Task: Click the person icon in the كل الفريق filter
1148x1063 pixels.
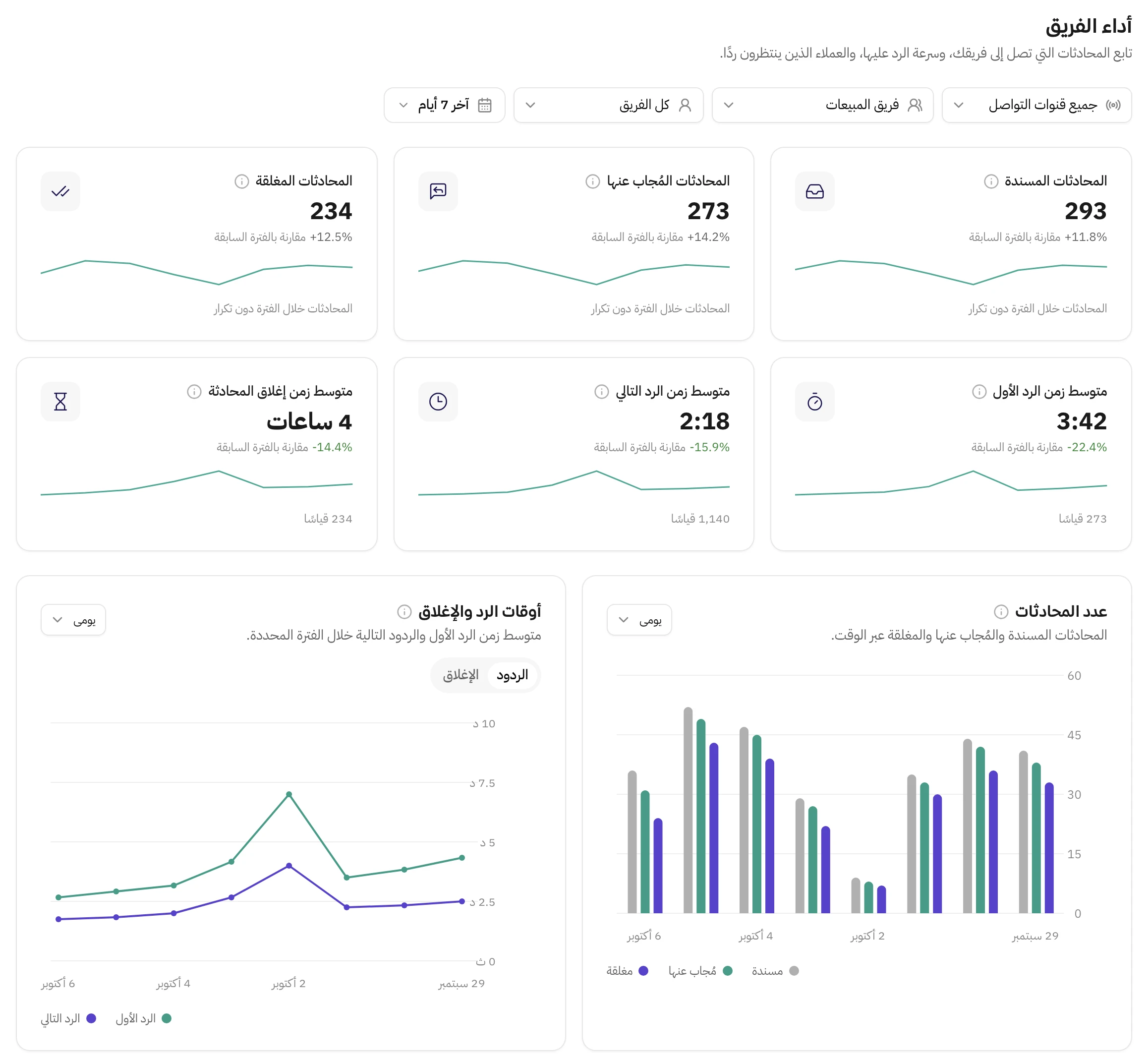Action: pos(685,105)
